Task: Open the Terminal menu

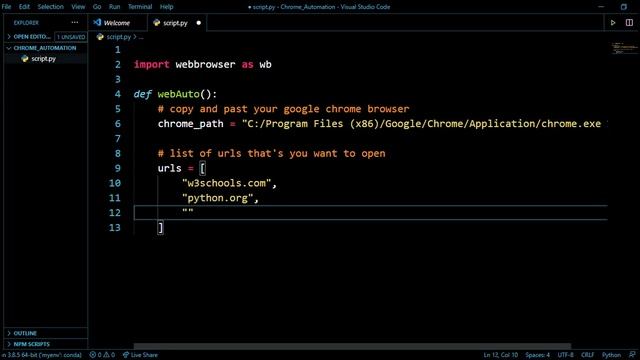Action: tap(140, 7)
